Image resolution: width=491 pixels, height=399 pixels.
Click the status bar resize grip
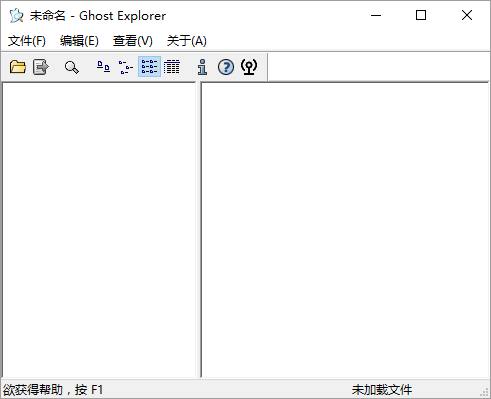coord(484,392)
